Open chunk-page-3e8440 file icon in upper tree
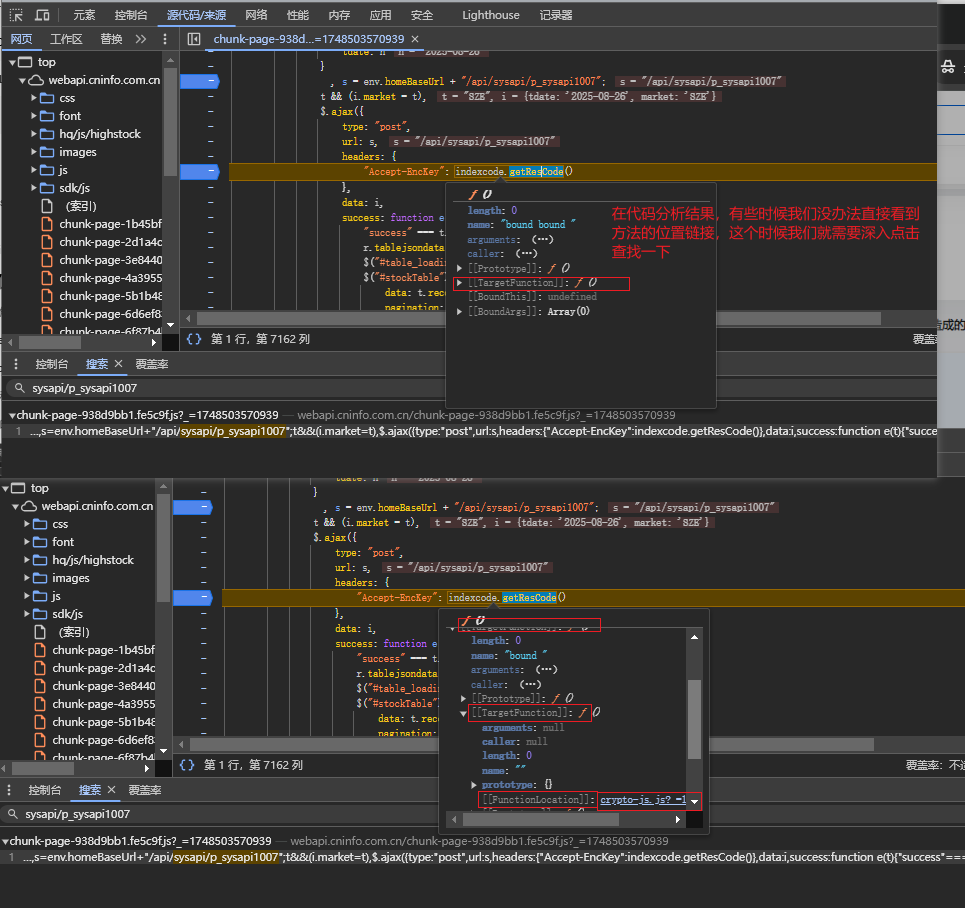 47,260
